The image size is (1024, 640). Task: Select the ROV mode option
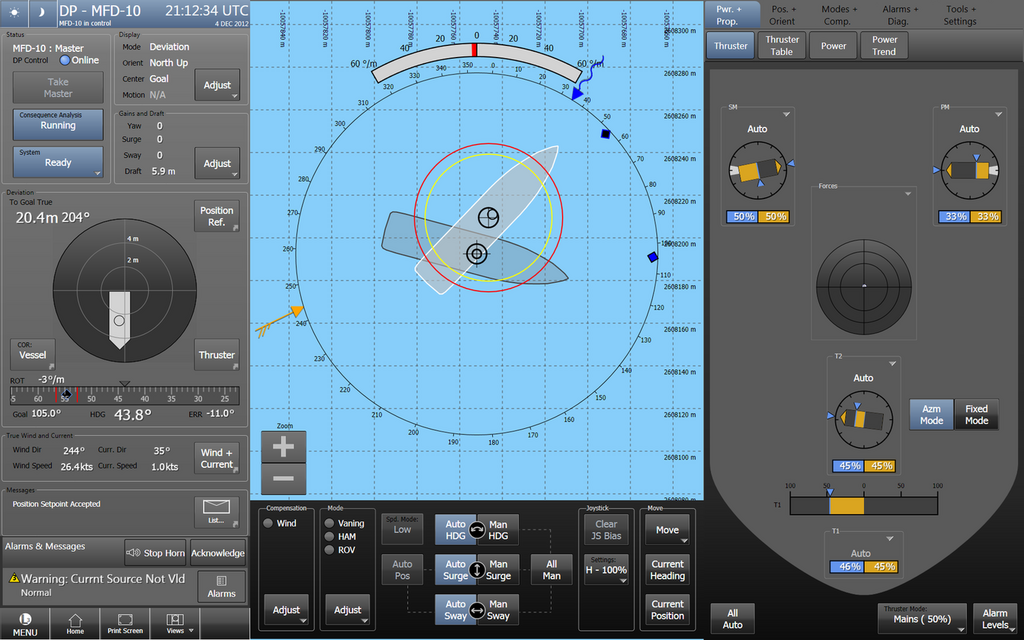[330, 550]
